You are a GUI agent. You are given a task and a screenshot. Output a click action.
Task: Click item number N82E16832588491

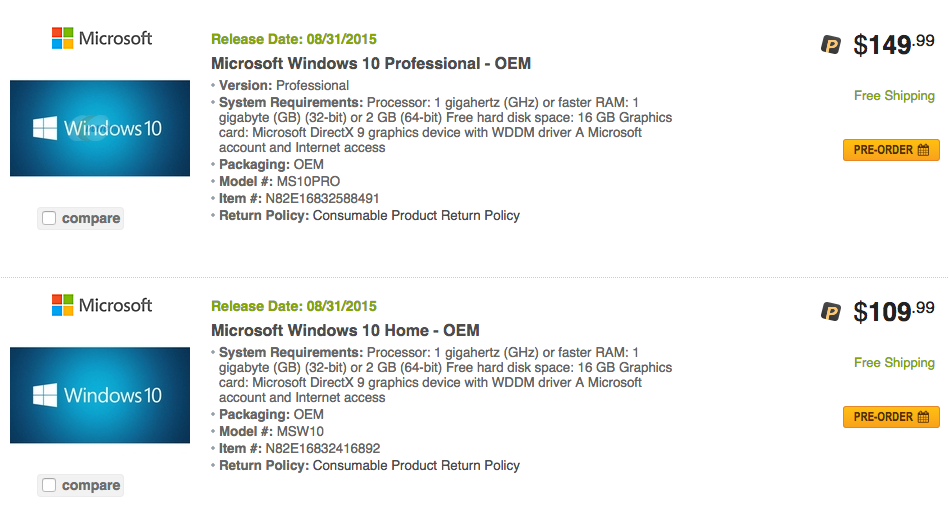tap(322, 199)
